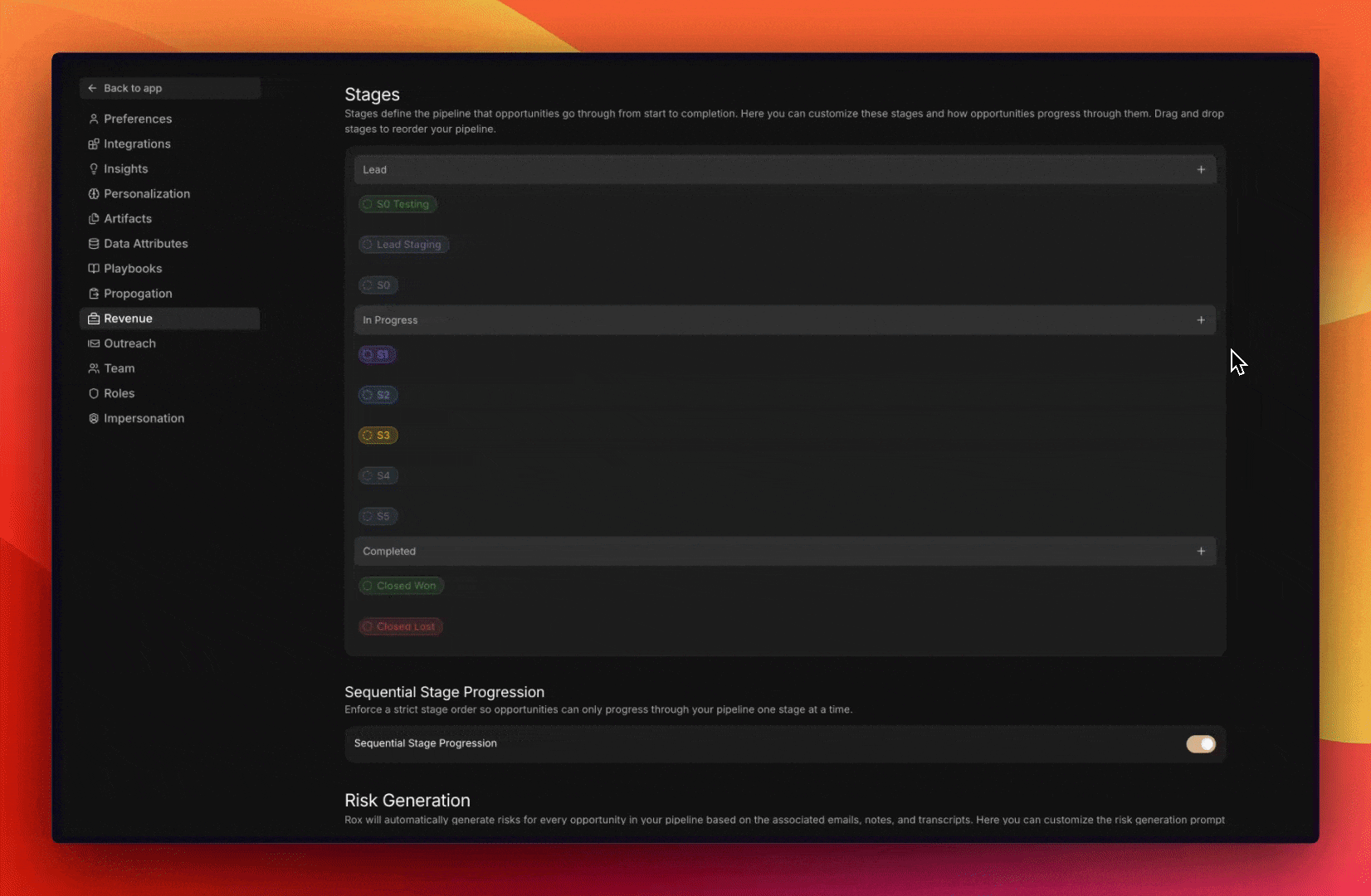The image size is (1371, 896).
Task: Click the Back to app arrow icon
Action: (x=92, y=88)
